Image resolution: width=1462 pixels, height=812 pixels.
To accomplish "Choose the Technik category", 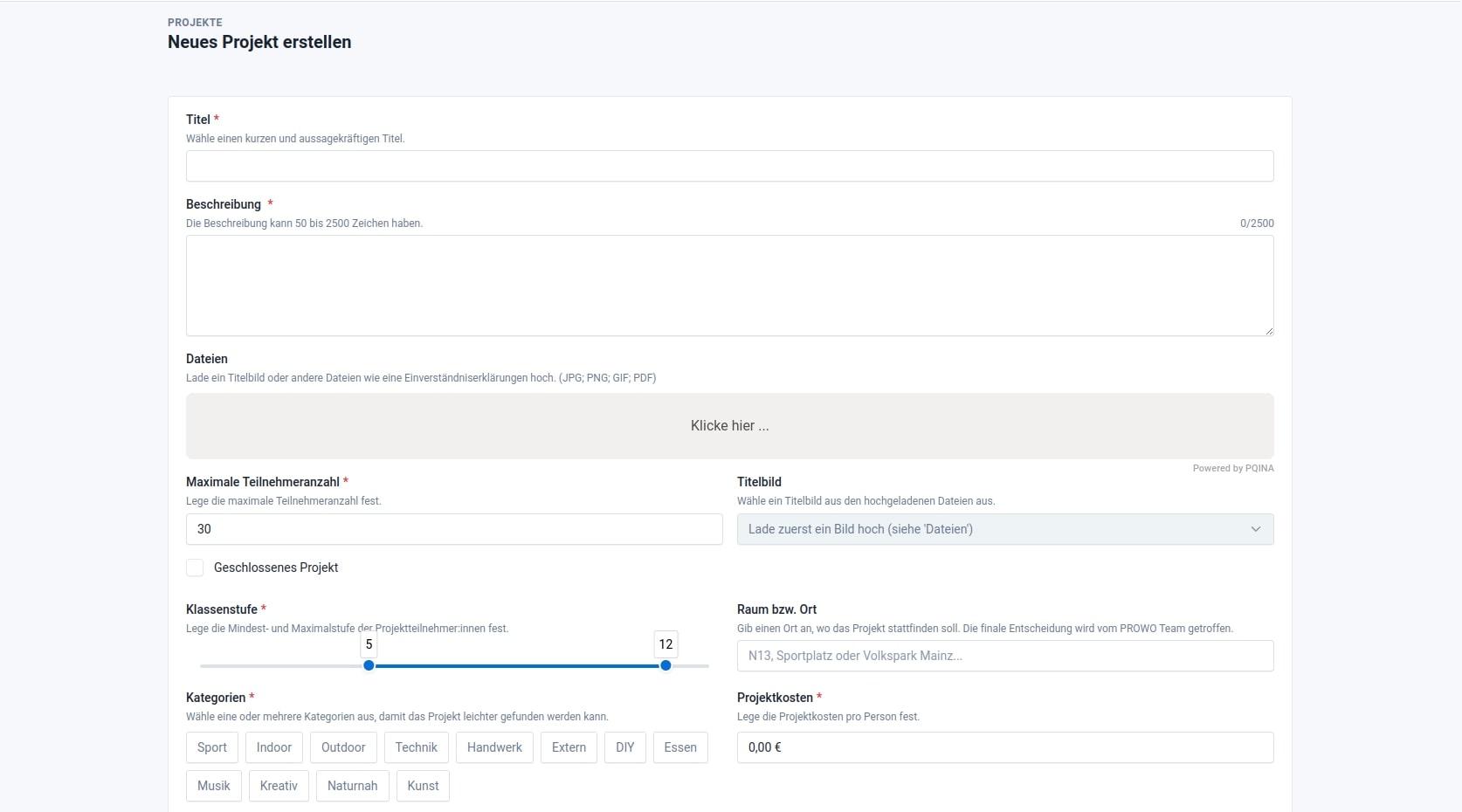I will [x=417, y=747].
